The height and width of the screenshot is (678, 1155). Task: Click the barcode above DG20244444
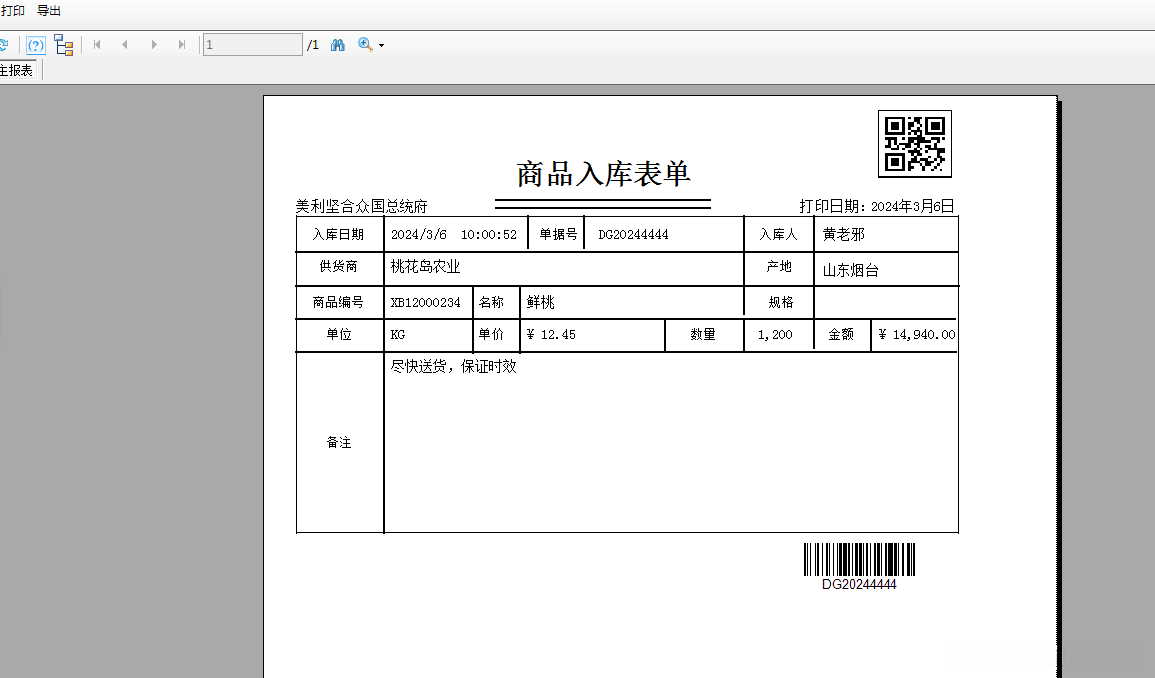pyautogui.click(x=860, y=559)
